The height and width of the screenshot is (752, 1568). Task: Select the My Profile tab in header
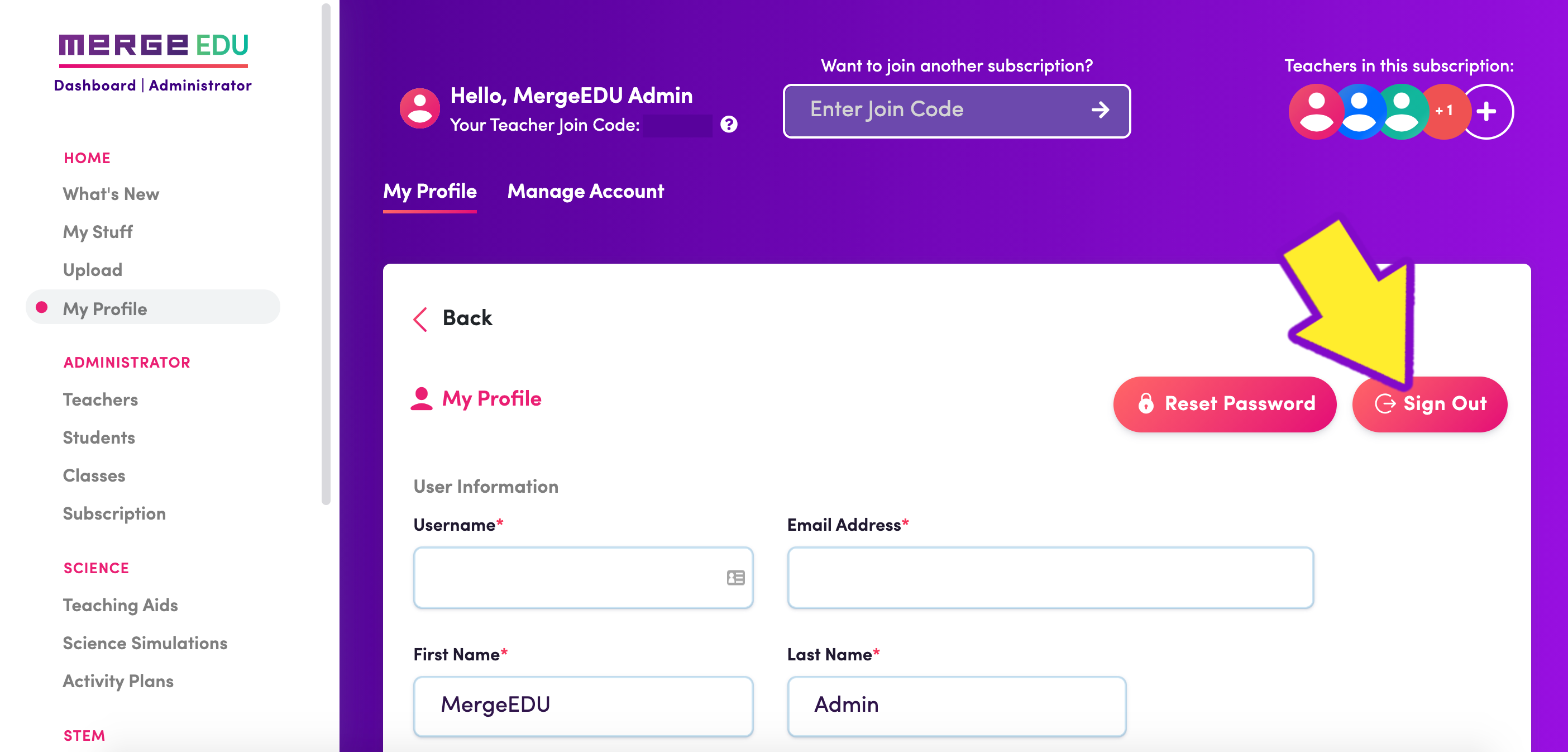[x=430, y=191]
